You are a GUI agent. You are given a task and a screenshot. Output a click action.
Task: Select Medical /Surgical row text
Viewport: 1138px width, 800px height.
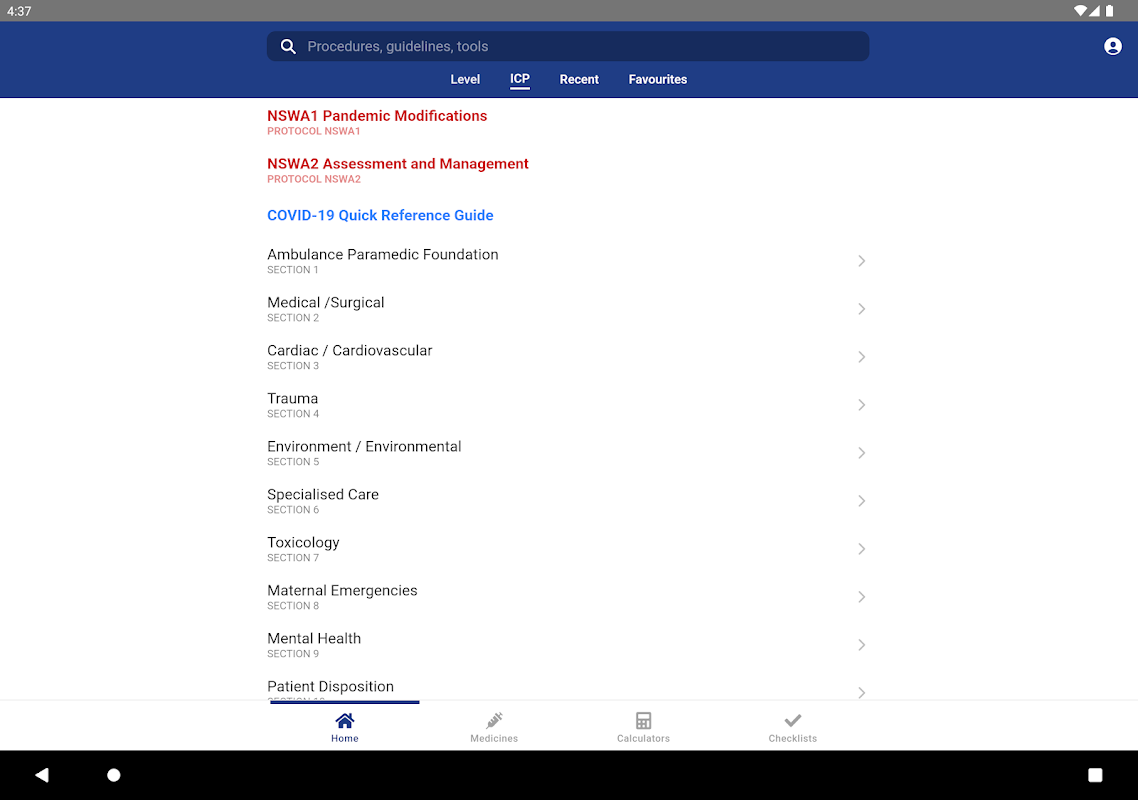click(x=326, y=303)
